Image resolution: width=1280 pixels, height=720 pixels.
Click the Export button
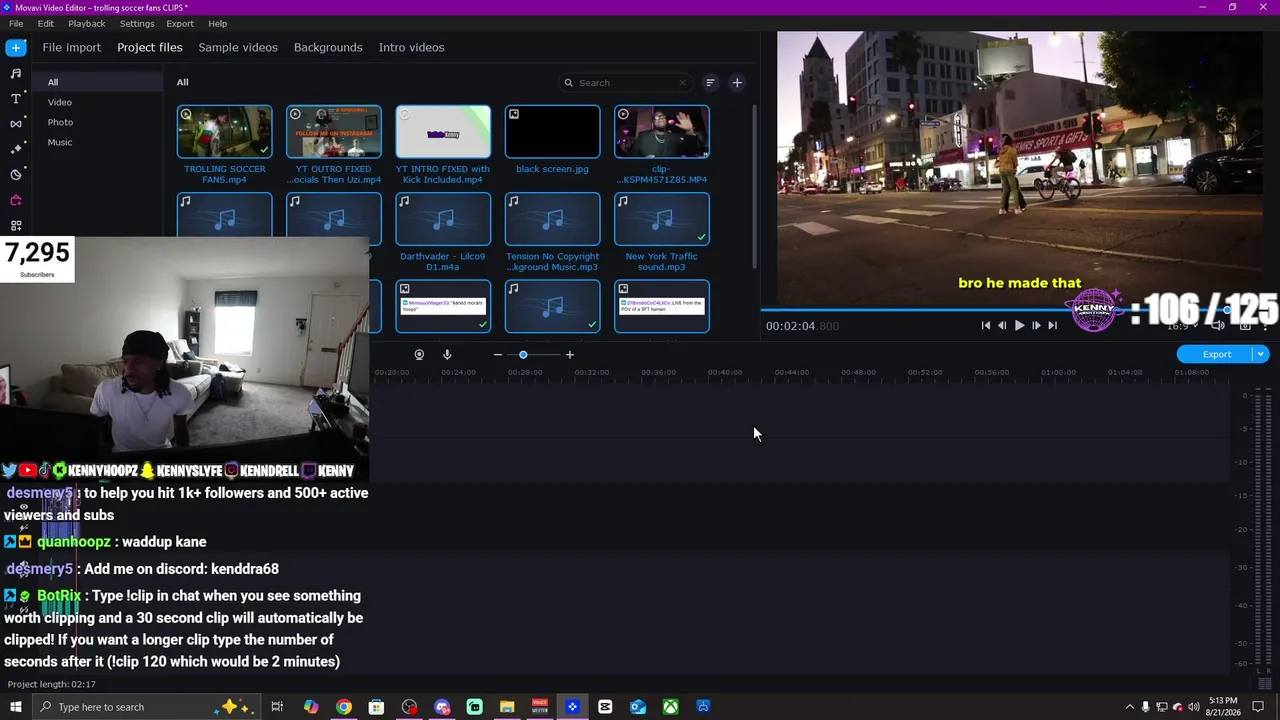pyautogui.click(x=1216, y=354)
